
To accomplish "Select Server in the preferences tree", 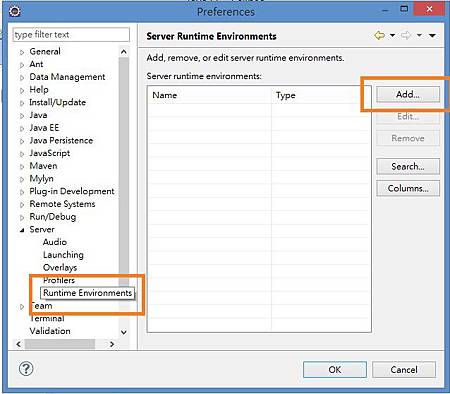I will pyautogui.click(x=42, y=229).
